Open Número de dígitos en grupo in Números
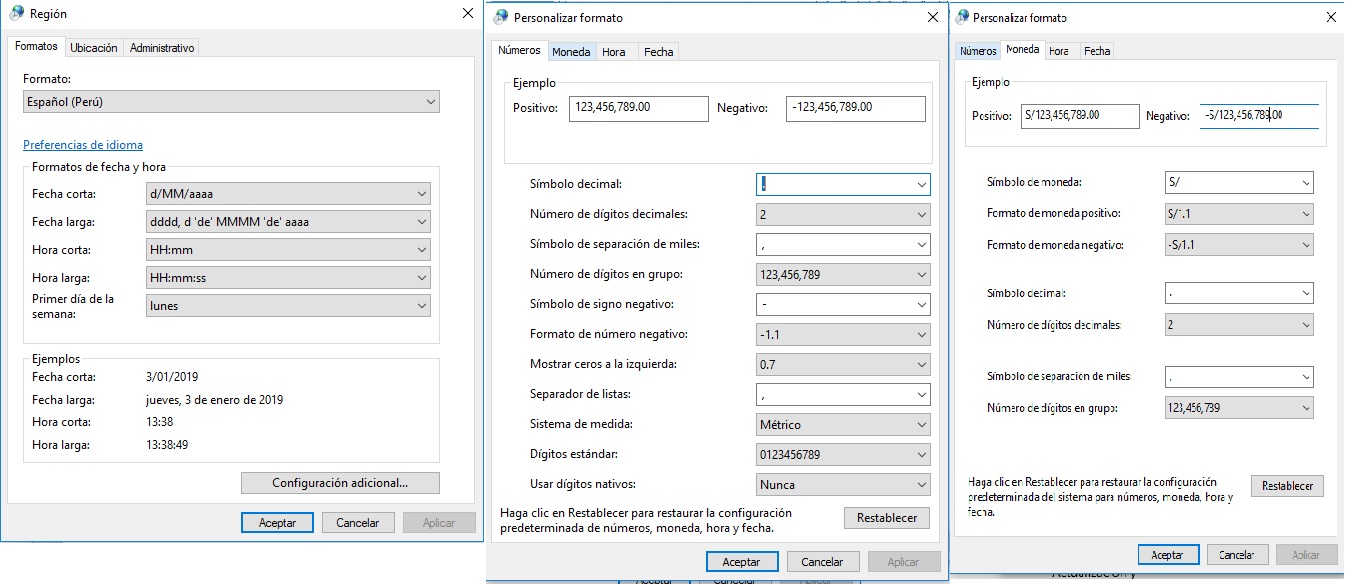 [x=843, y=274]
